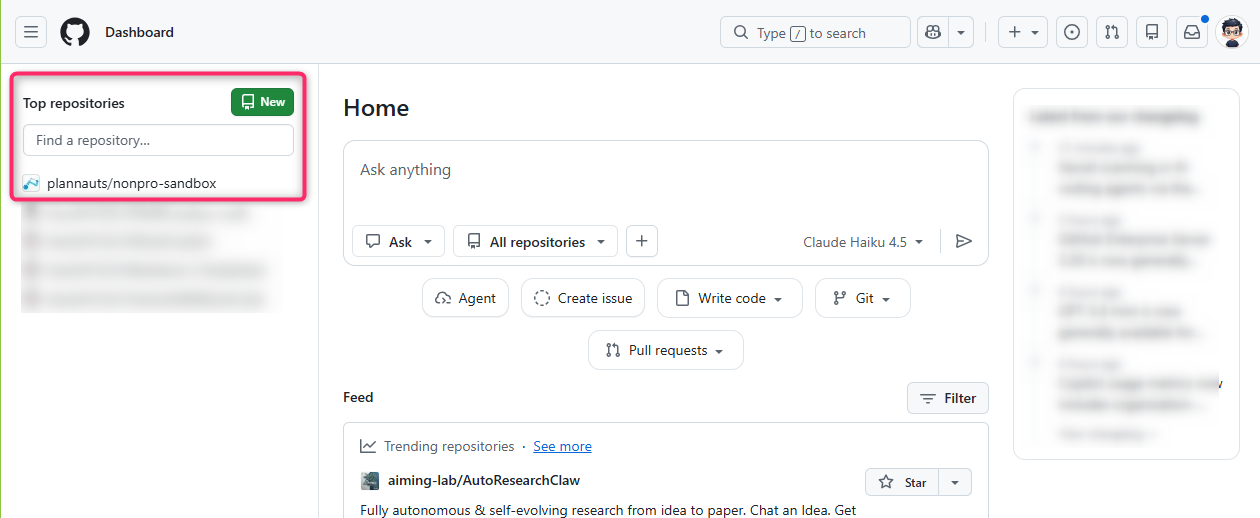Click the plus attachment button

[642, 241]
